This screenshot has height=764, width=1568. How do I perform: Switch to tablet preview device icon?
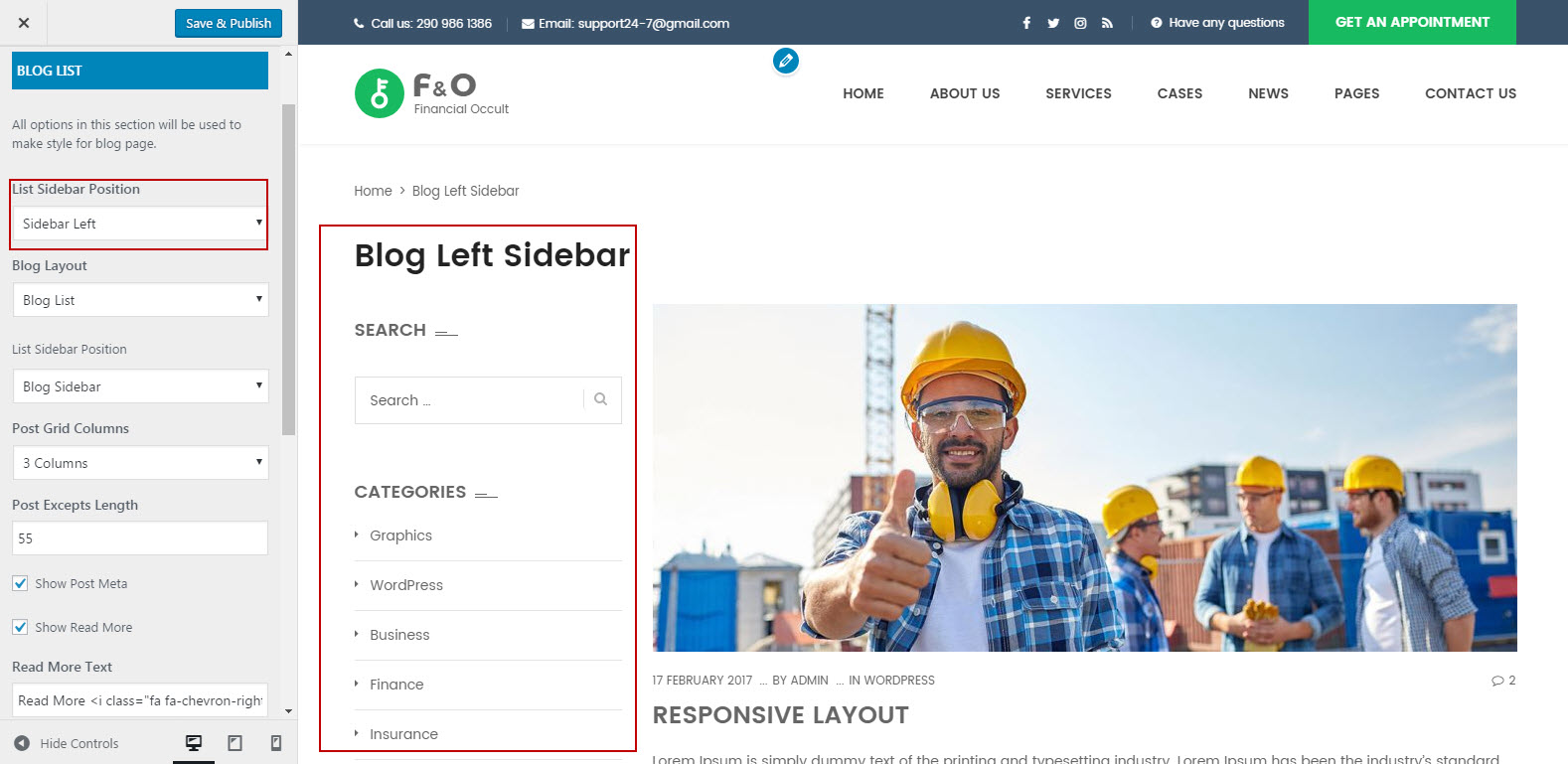(x=235, y=743)
